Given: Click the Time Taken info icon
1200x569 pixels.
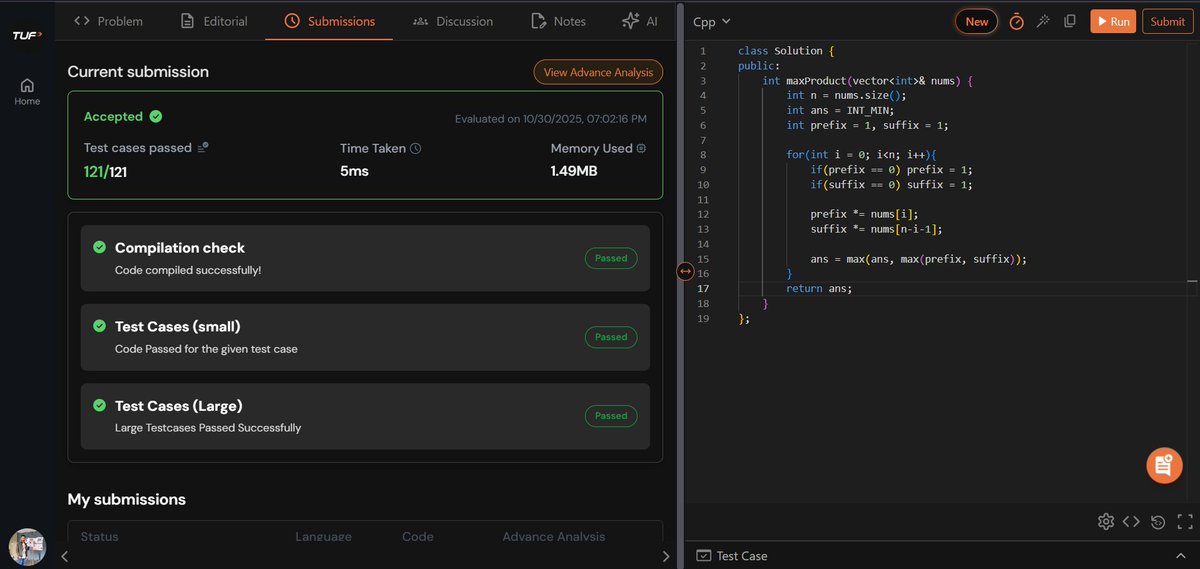Looking at the screenshot, I should pos(416,148).
